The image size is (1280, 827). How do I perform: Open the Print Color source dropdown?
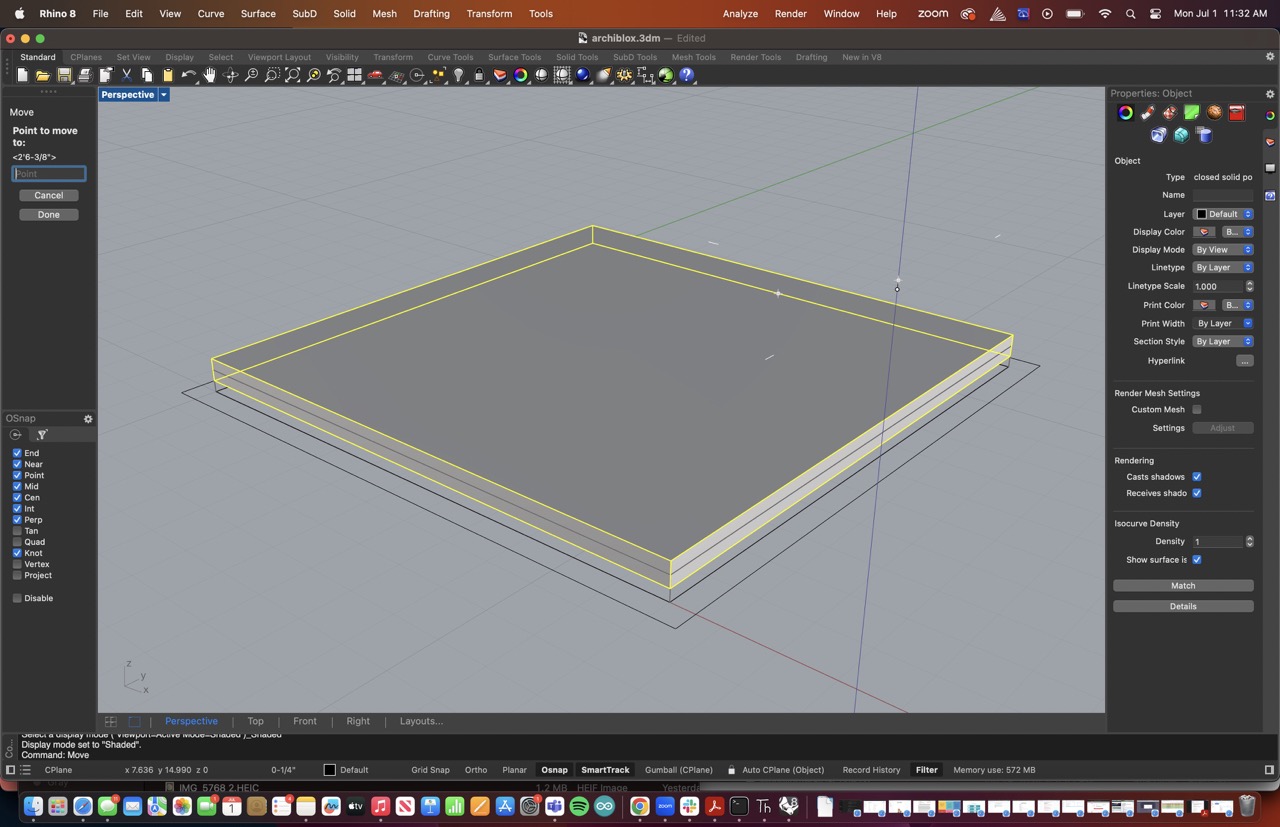1238,305
